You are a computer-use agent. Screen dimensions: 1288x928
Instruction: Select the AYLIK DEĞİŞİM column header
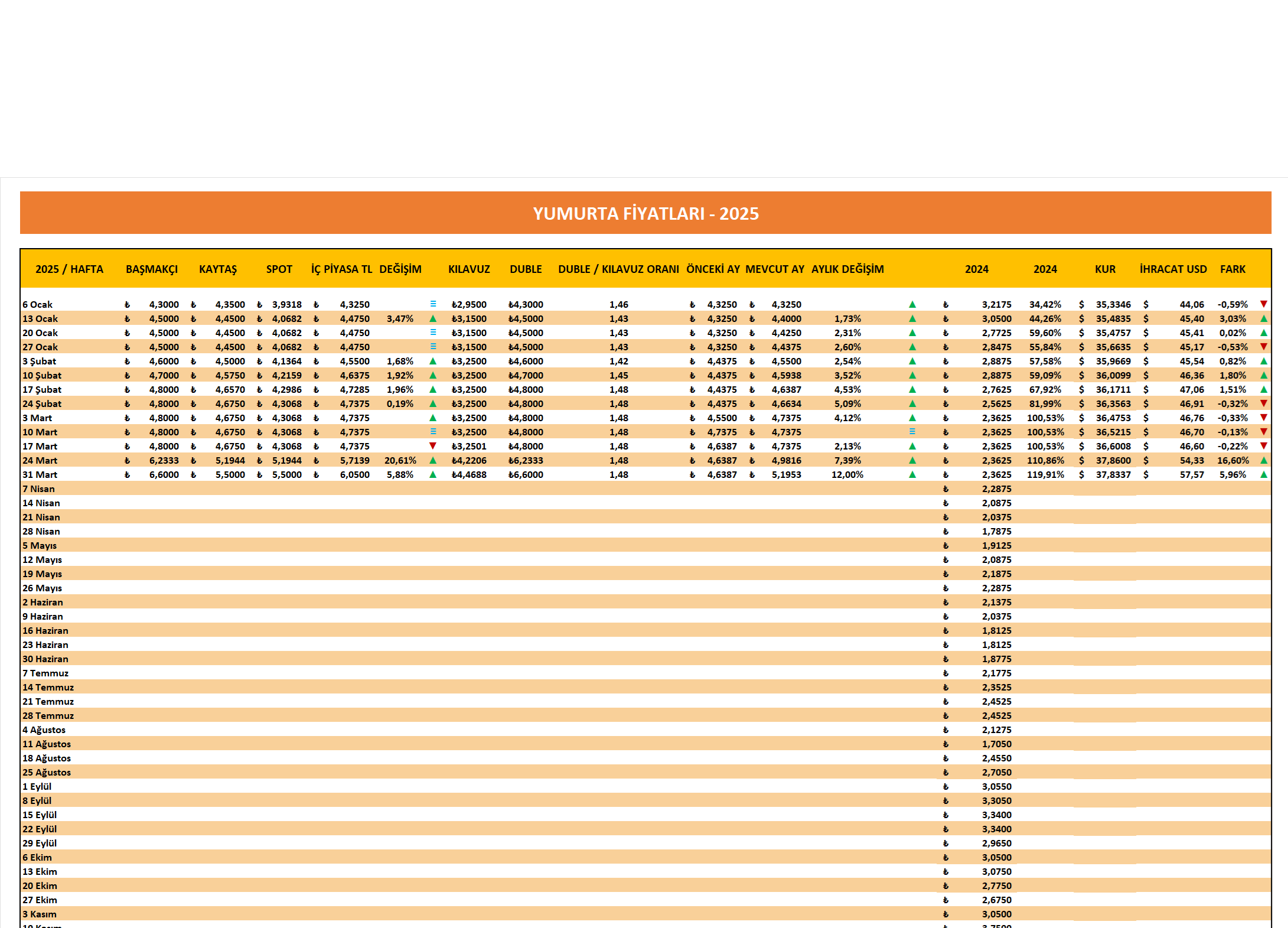pyautogui.click(x=847, y=269)
